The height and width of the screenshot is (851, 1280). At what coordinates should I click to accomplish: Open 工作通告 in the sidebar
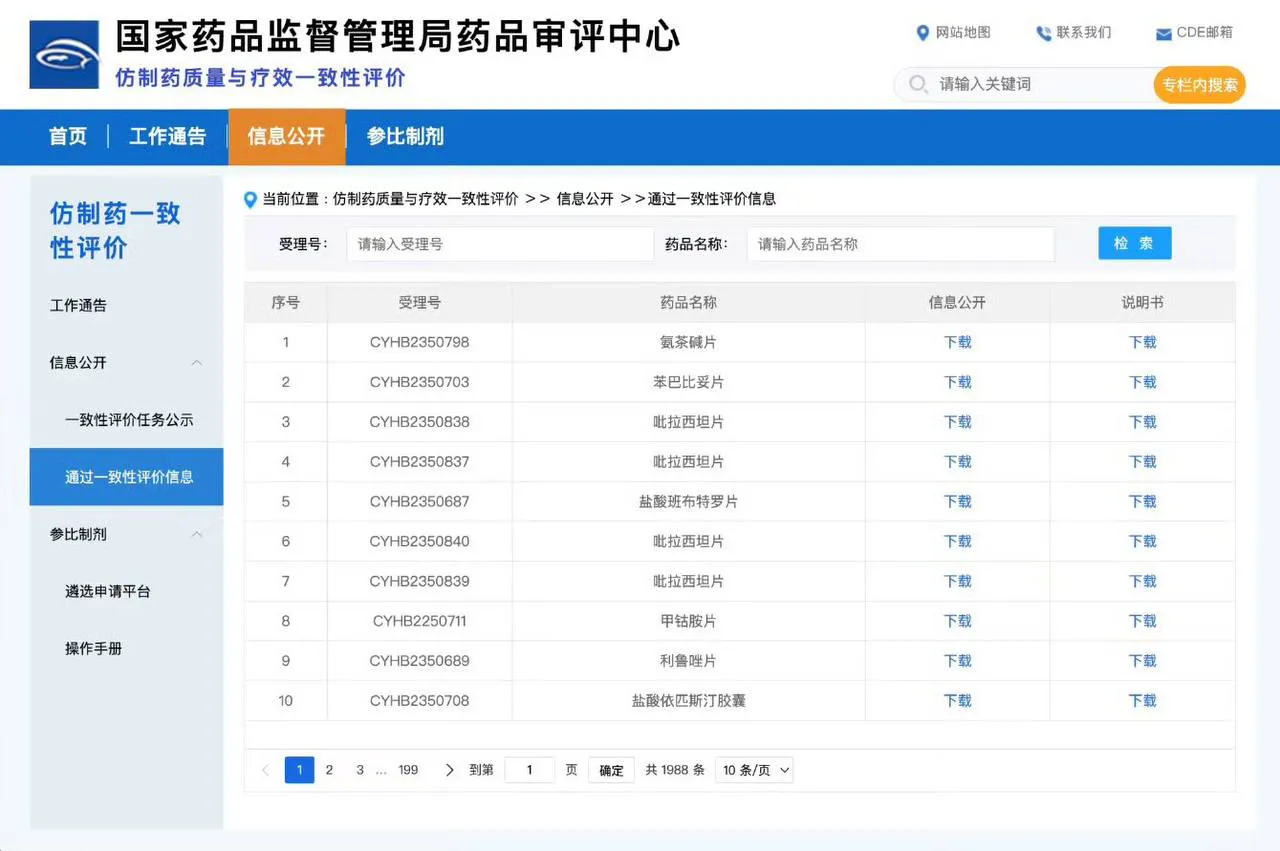(78, 306)
